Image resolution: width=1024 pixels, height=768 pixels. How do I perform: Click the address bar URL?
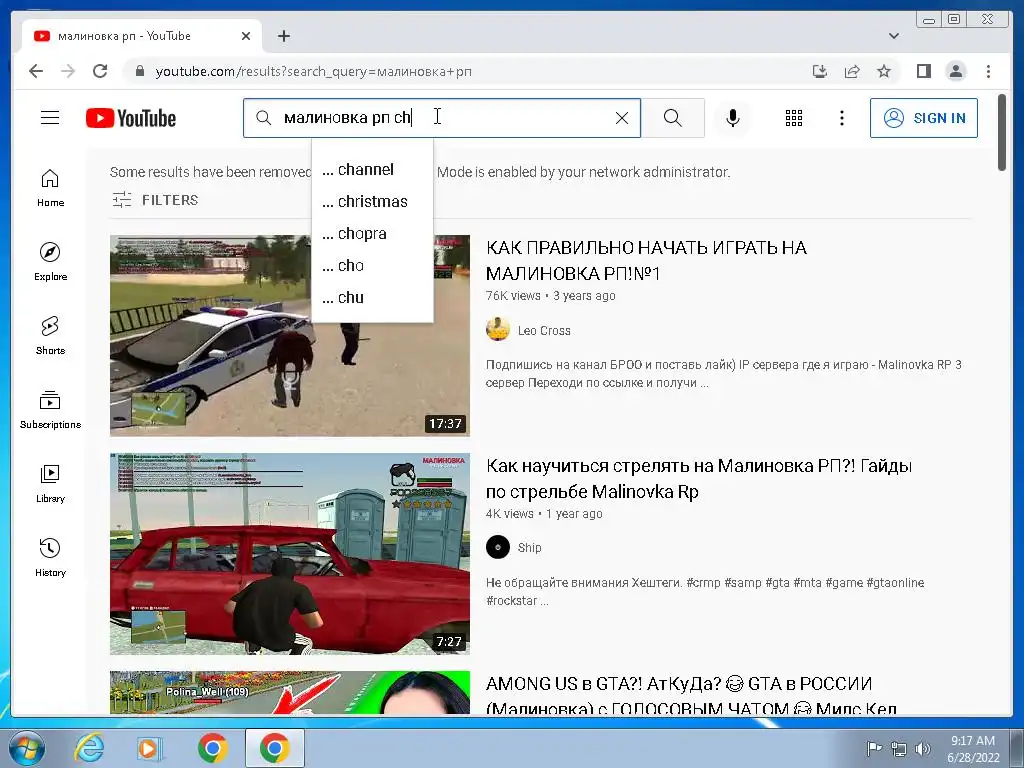click(x=313, y=72)
